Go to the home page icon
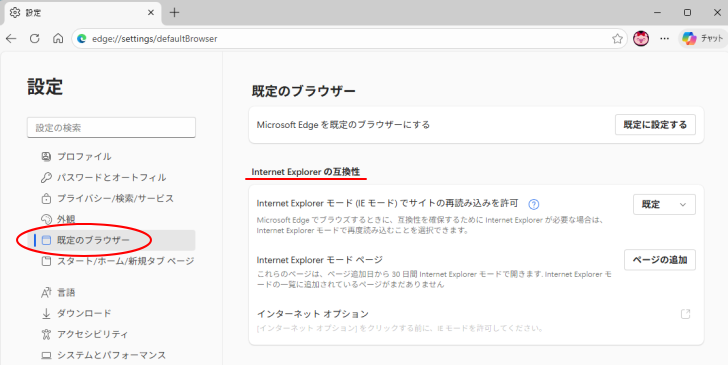 click(58, 39)
